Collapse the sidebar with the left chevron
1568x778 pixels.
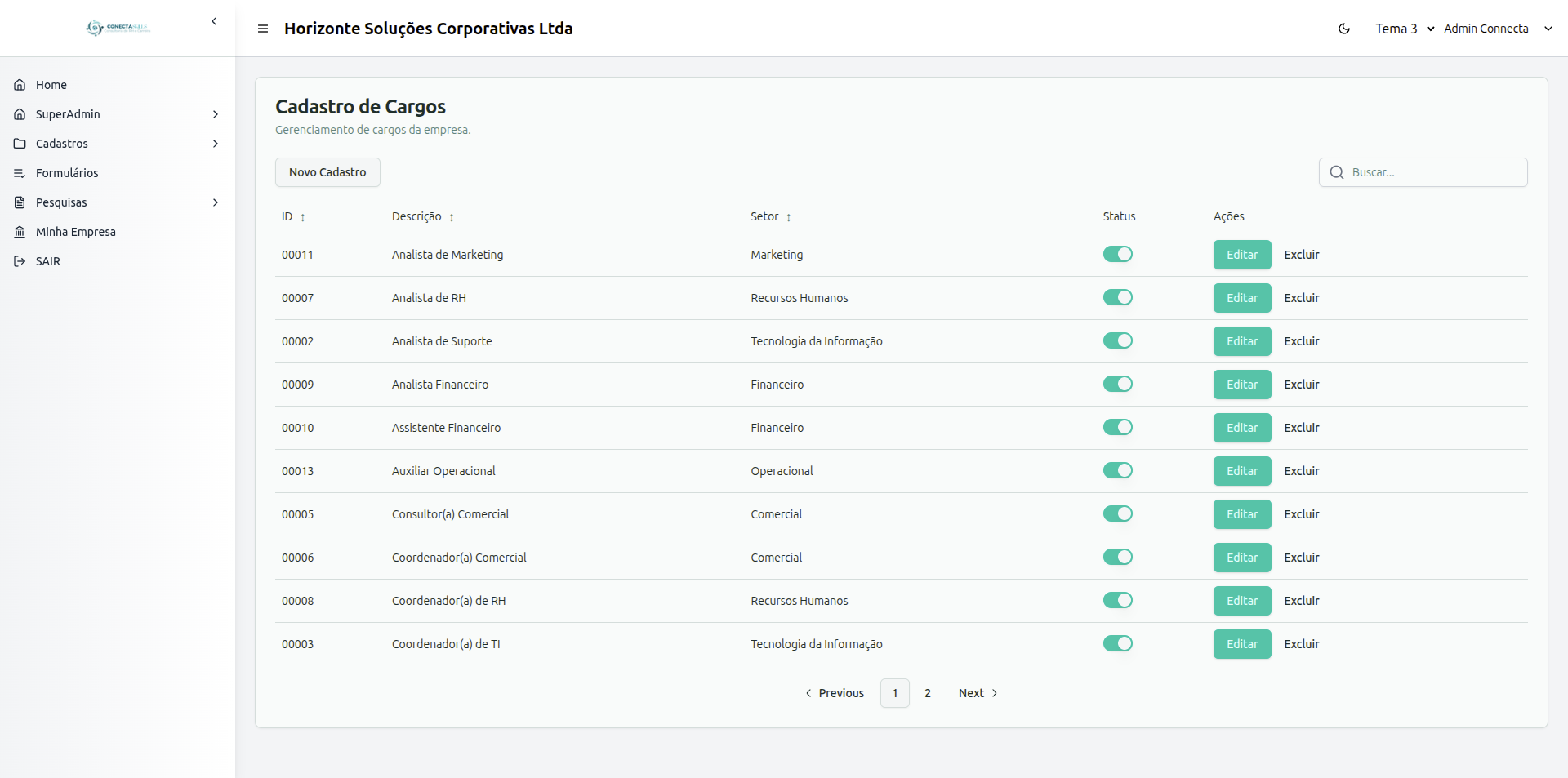tap(214, 21)
